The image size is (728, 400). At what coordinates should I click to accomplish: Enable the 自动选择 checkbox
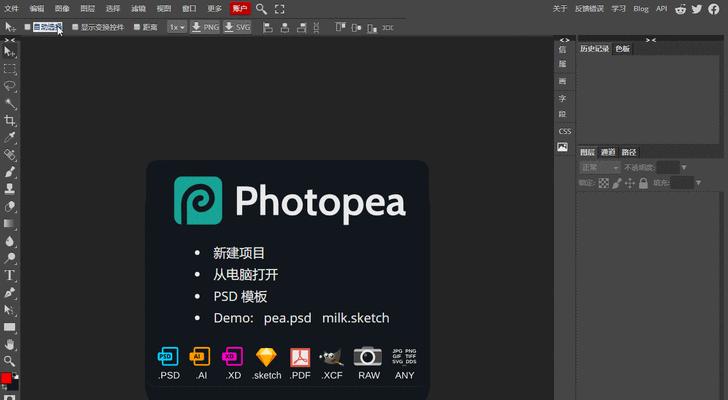27,27
